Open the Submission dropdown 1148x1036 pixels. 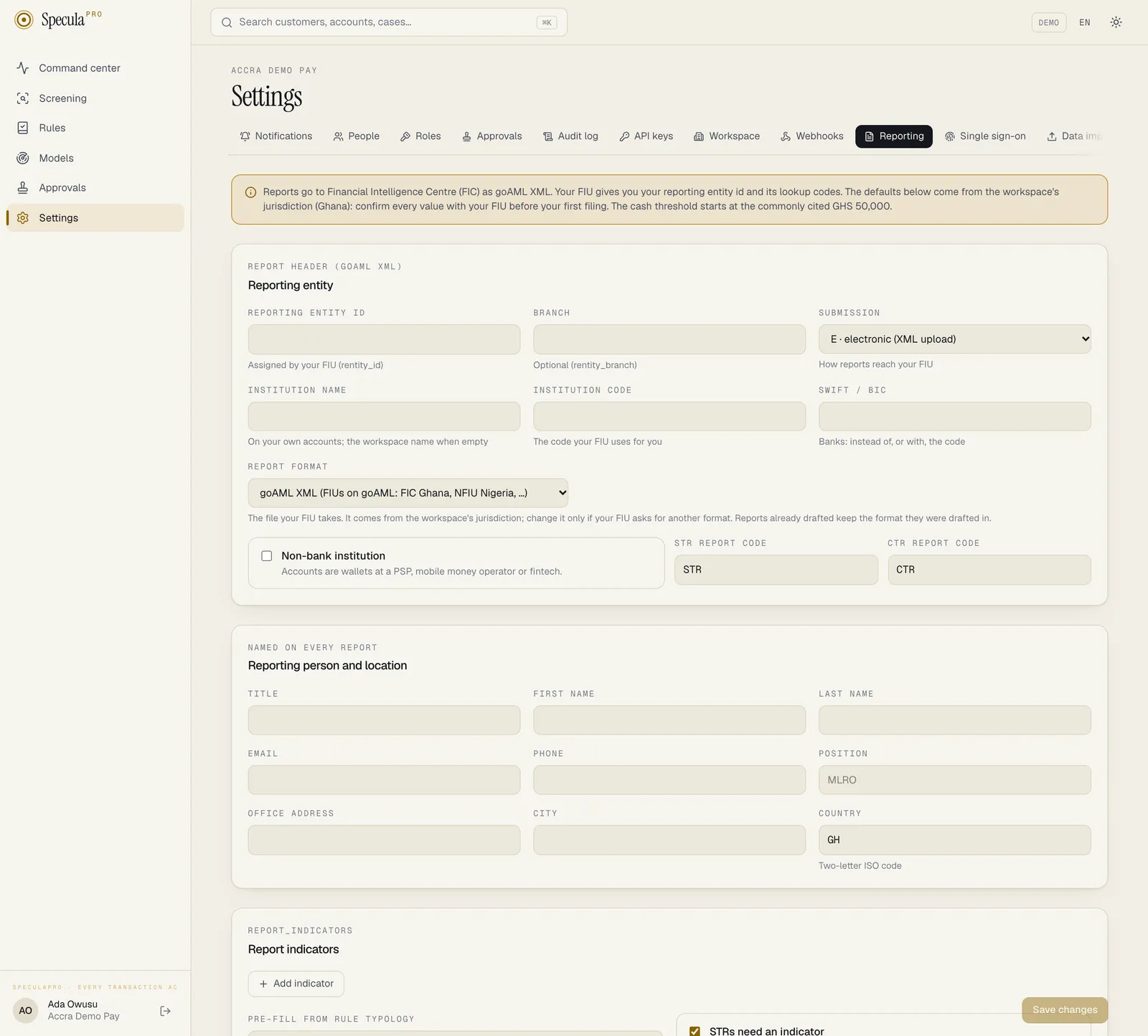pos(955,339)
